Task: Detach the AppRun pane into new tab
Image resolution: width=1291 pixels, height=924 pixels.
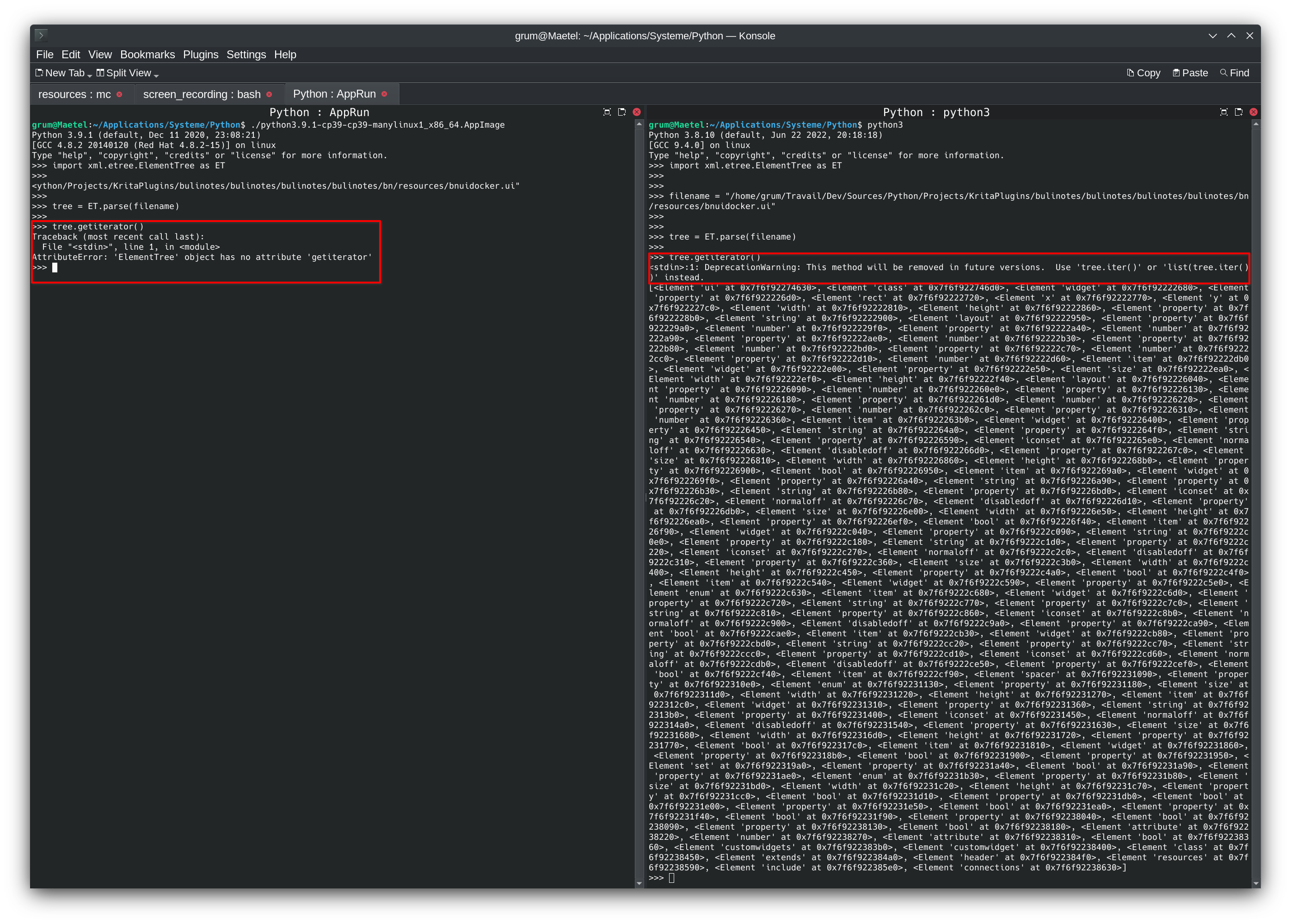Action: coord(621,112)
